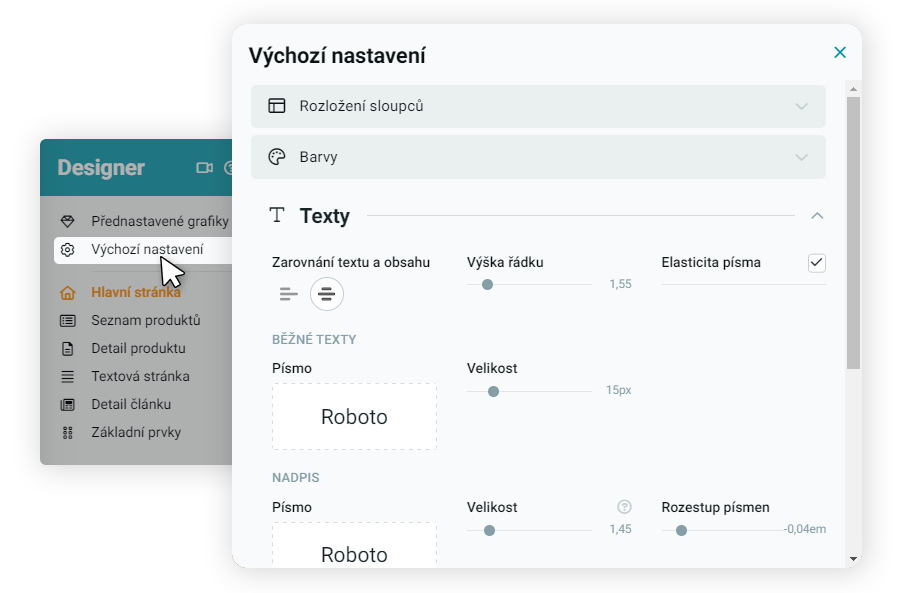Select center text alignment option
This screenshot has height=593, width=907.
pos(326,294)
